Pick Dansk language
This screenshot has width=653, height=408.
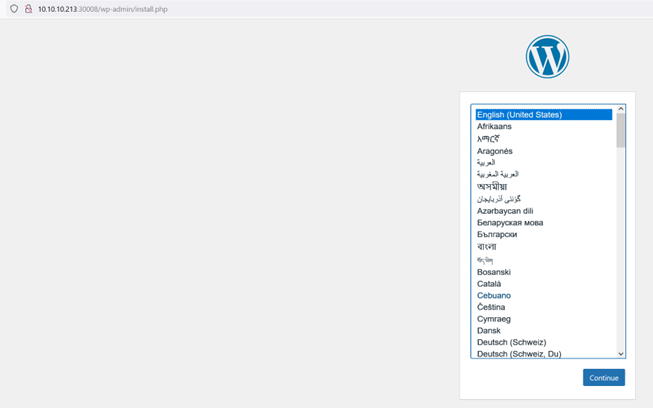coord(544,330)
